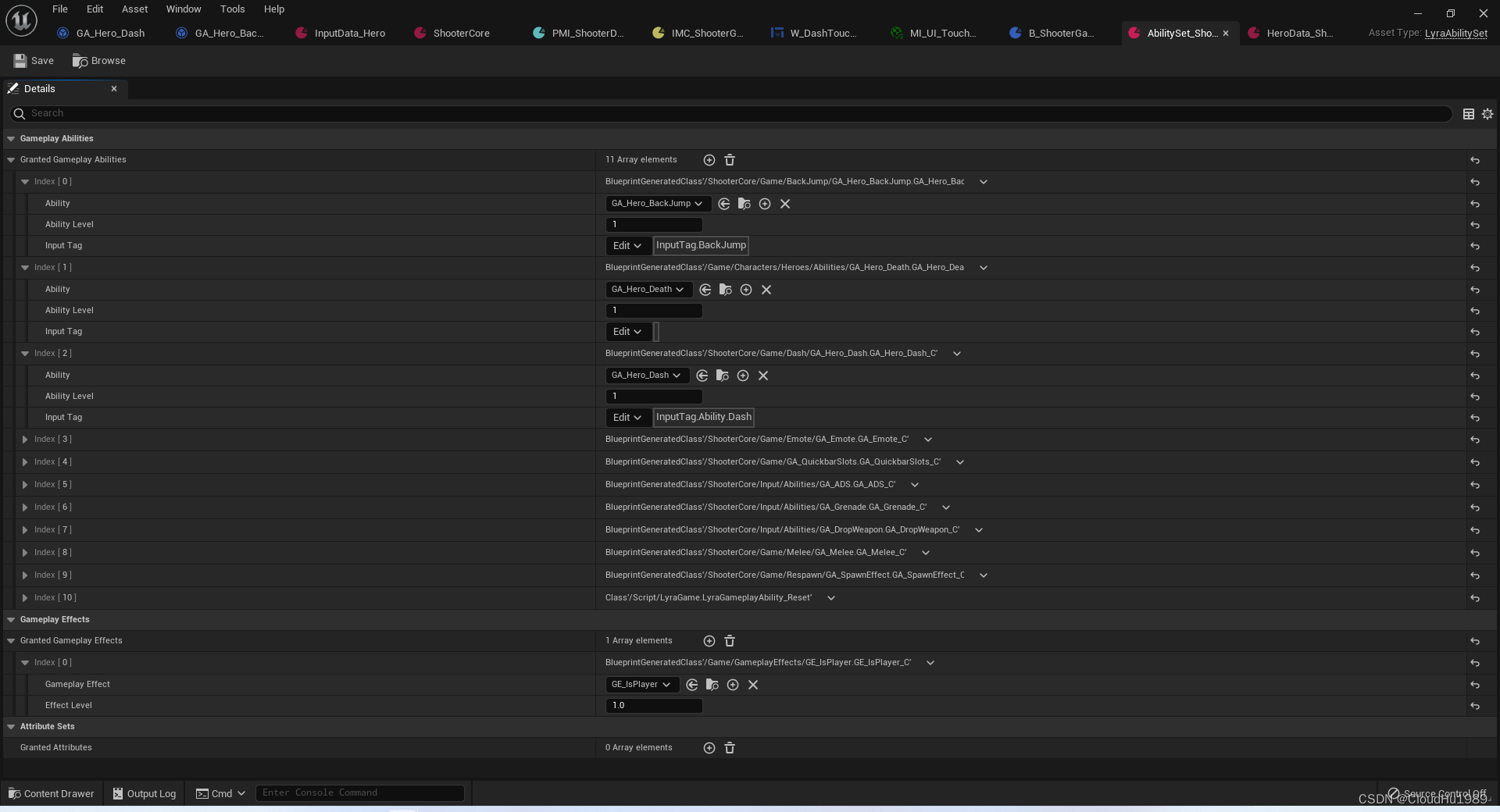1500x812 pixels.
Task: Use selected asset for GA_Hero_Death ability
Action: pyautogui.click(x=705, y=290)
